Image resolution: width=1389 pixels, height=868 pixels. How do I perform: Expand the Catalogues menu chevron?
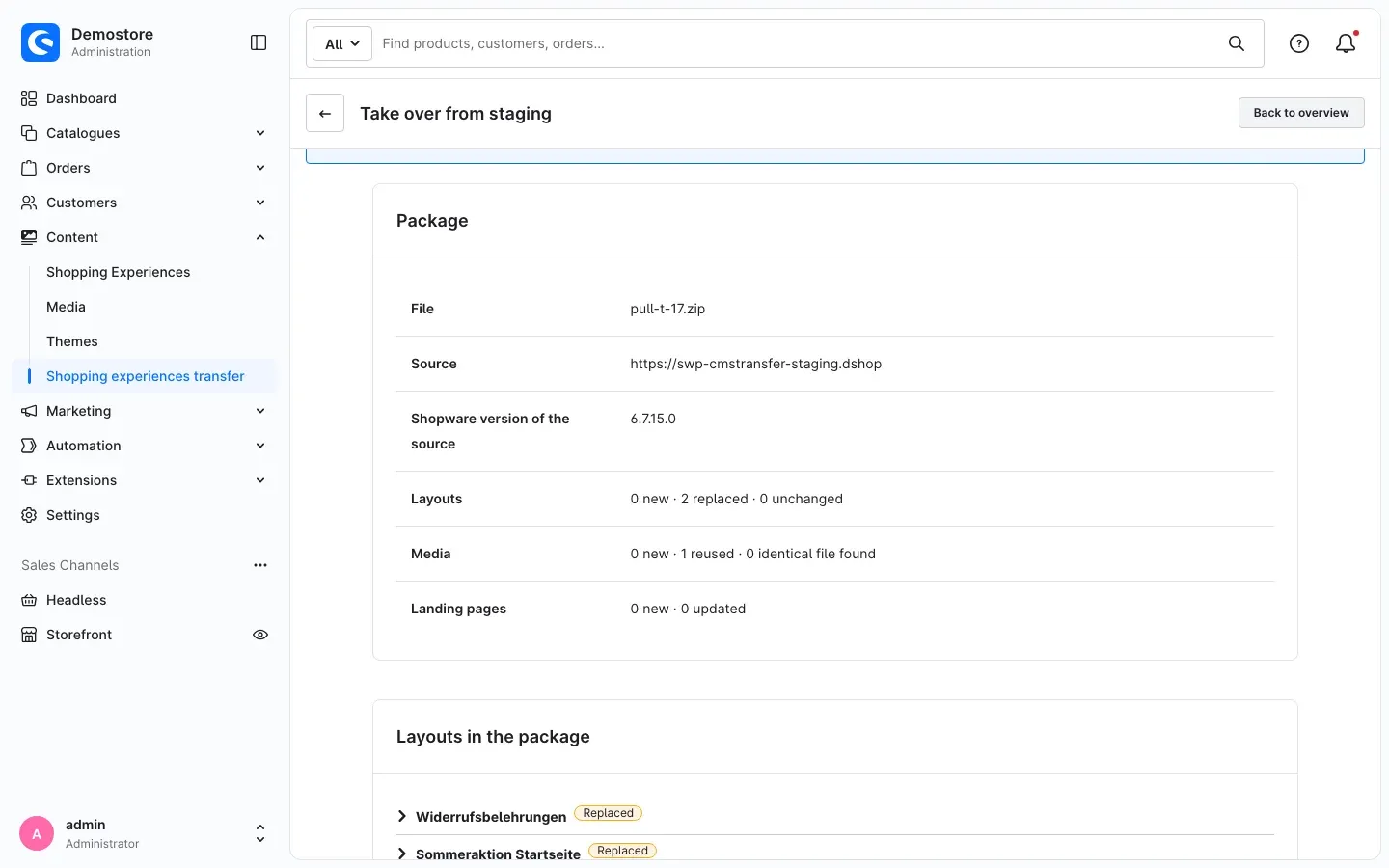click(260, 133)
